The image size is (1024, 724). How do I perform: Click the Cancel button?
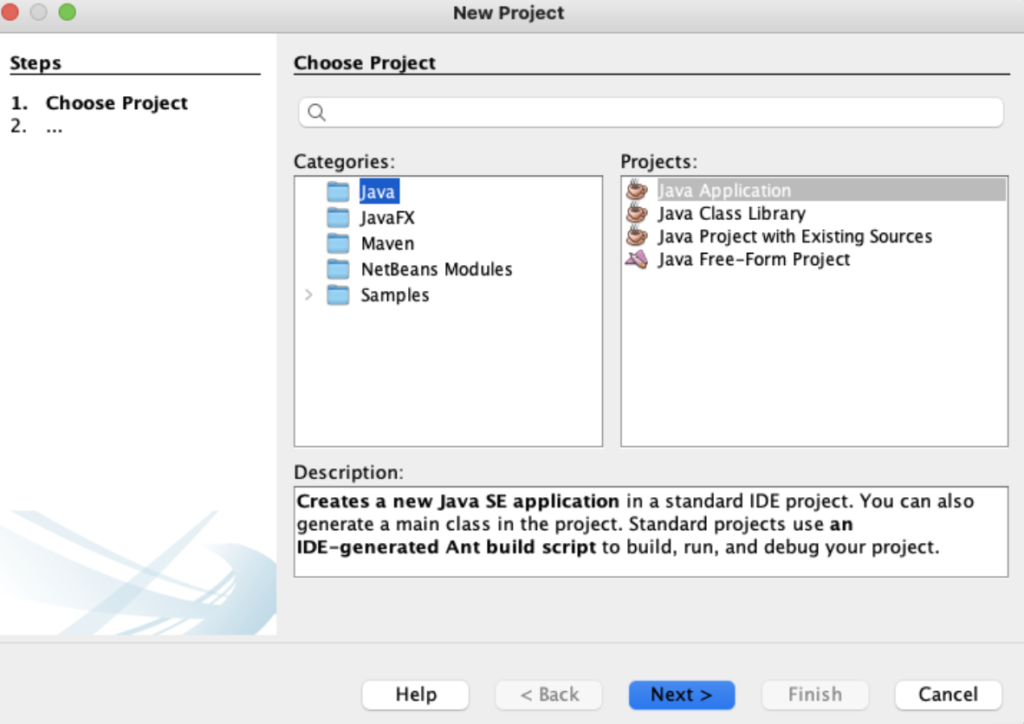coord(947,694)
